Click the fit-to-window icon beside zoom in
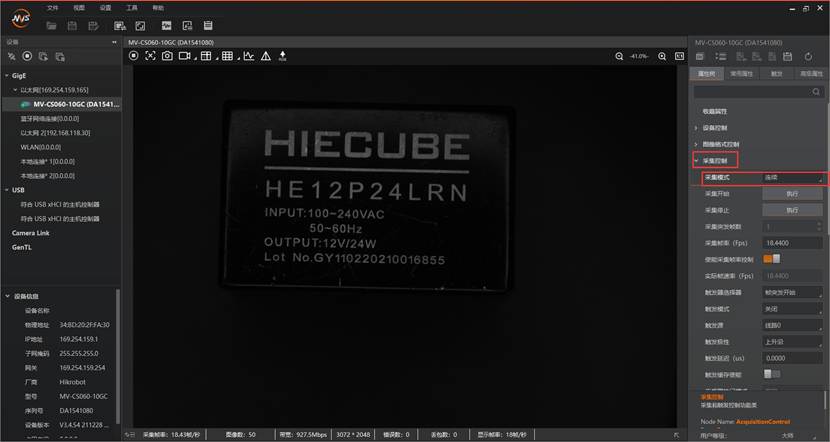The image size is (830, 442). click(680, 56)
